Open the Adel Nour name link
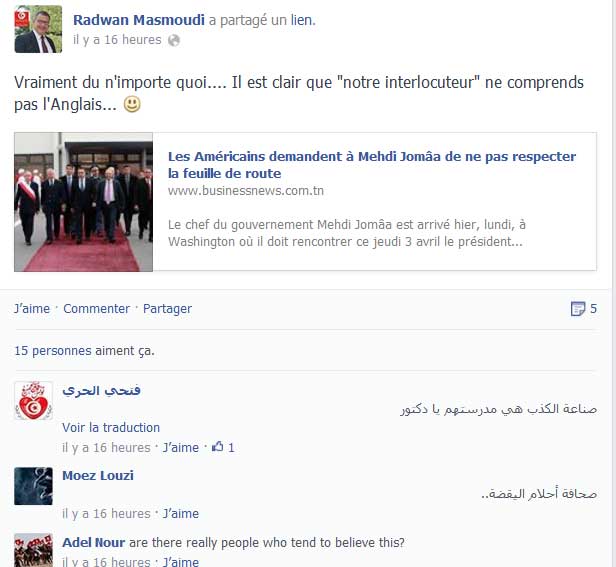Image resolution: width=616 pixels, height=567 pixels. point(94,543)
